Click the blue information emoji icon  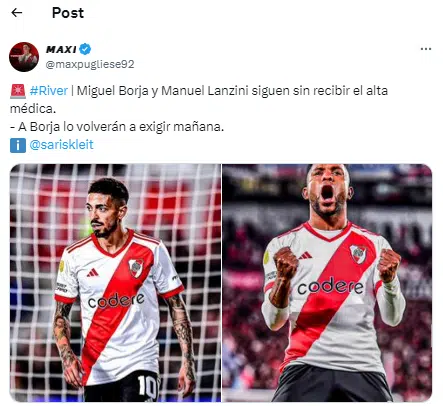pos(18,145)
